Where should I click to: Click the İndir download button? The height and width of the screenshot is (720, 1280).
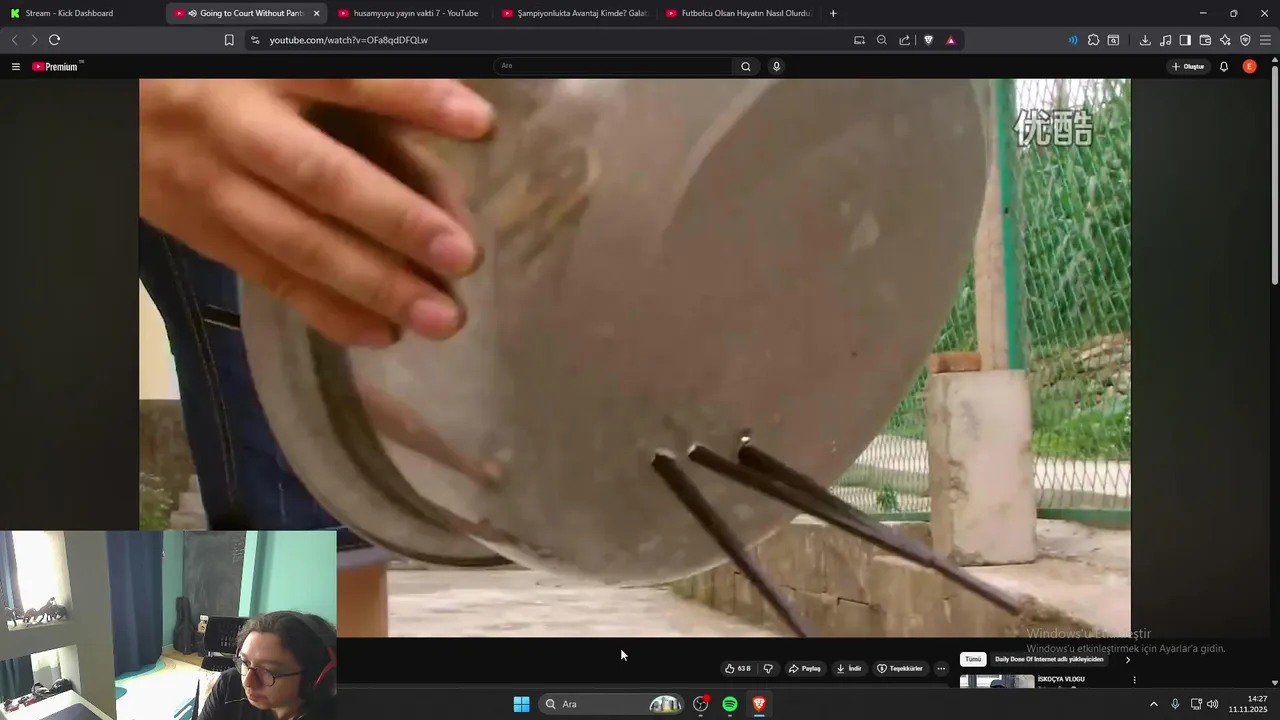tap(849, 668)
